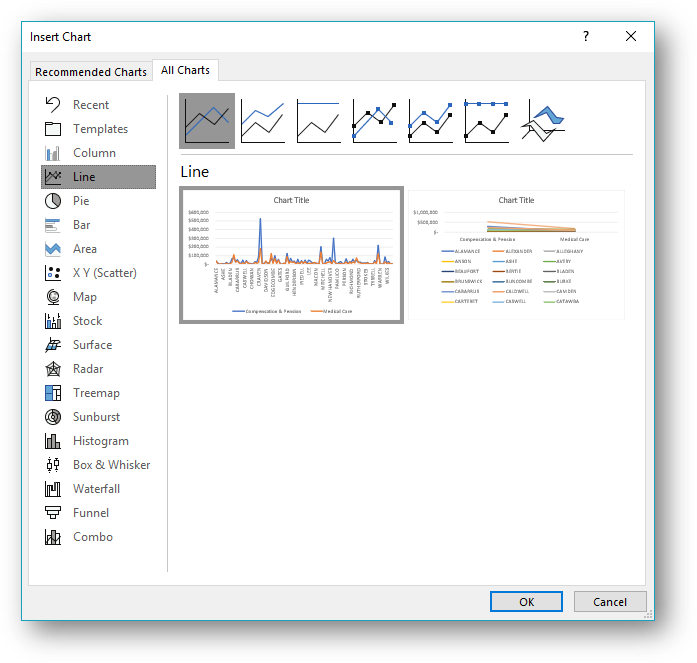Choose Pie chart type in list
The width and height of the screenshot is (697, 663).
click(x=81, y=201)
